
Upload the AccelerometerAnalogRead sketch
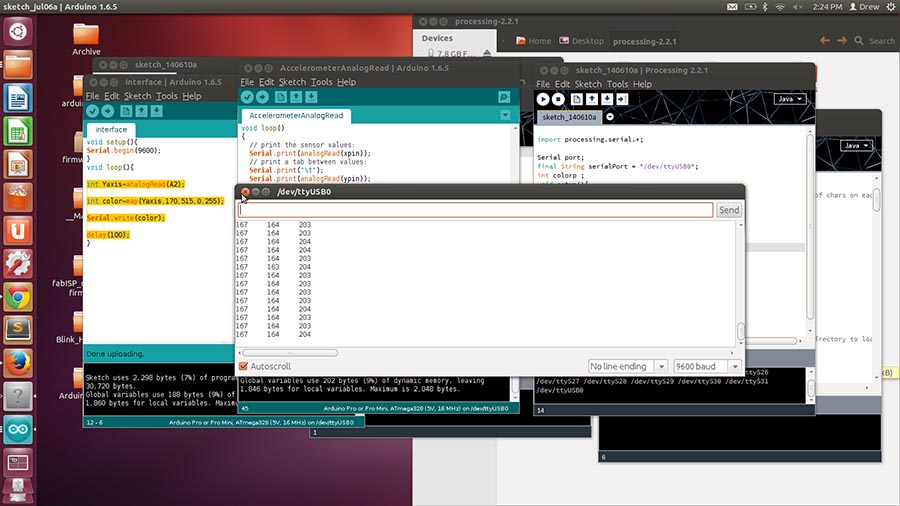[x=262, y=97]
